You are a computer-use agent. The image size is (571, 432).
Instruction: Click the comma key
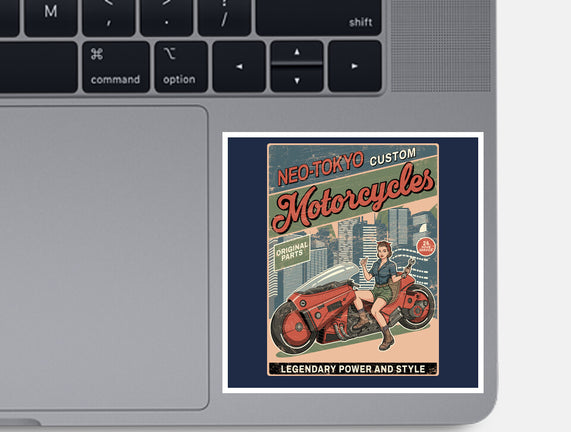pos(109,17)
